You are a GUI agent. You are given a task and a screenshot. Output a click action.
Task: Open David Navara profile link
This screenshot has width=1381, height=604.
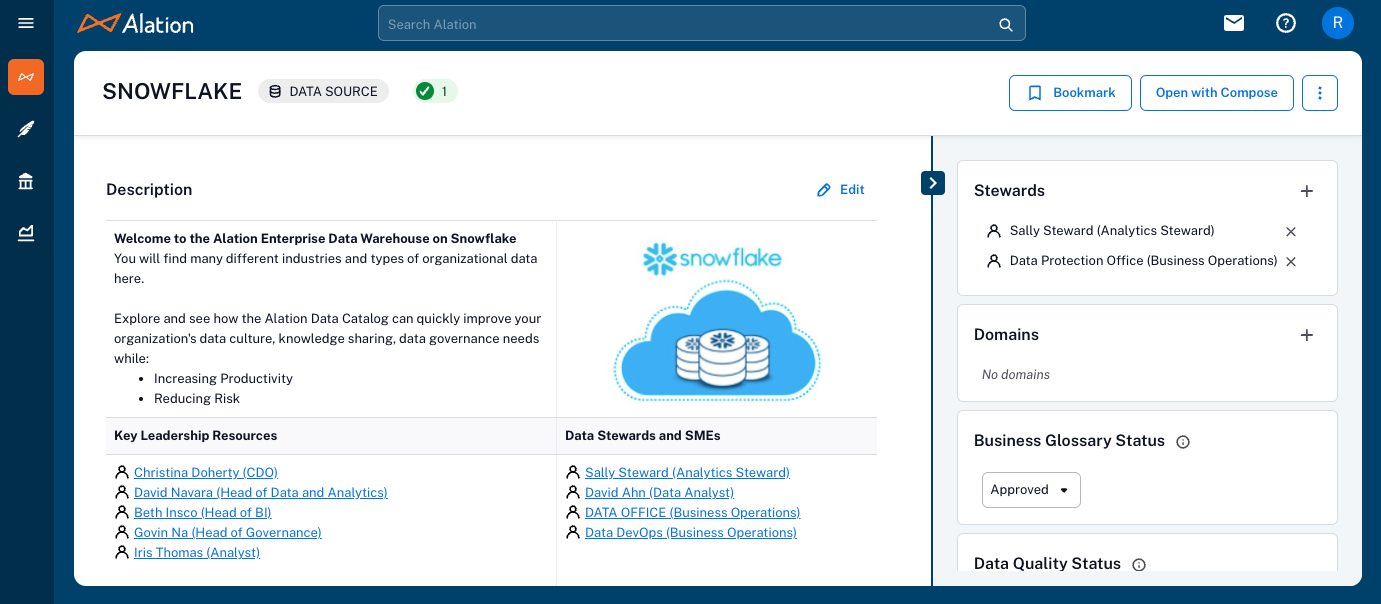261,493
